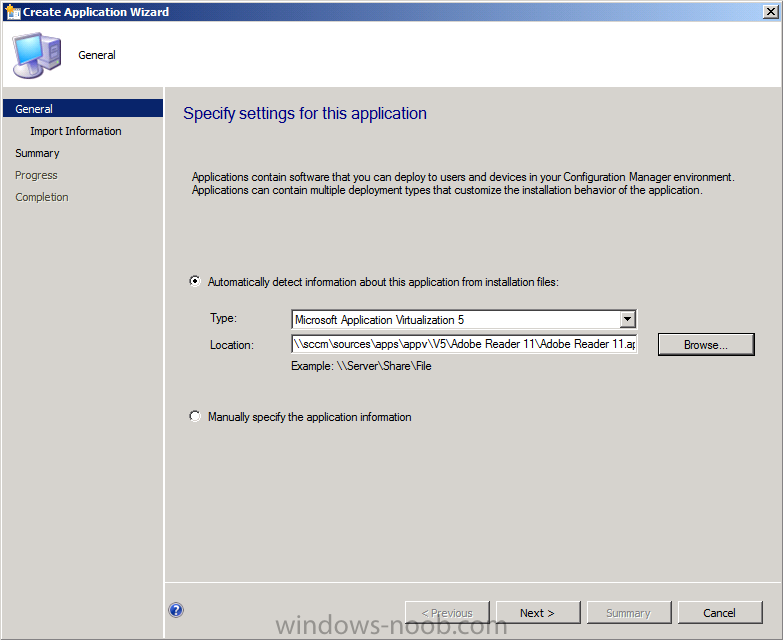Close the Create Application Wizard window
783x640 pixels.
click(x=771, y=11)
